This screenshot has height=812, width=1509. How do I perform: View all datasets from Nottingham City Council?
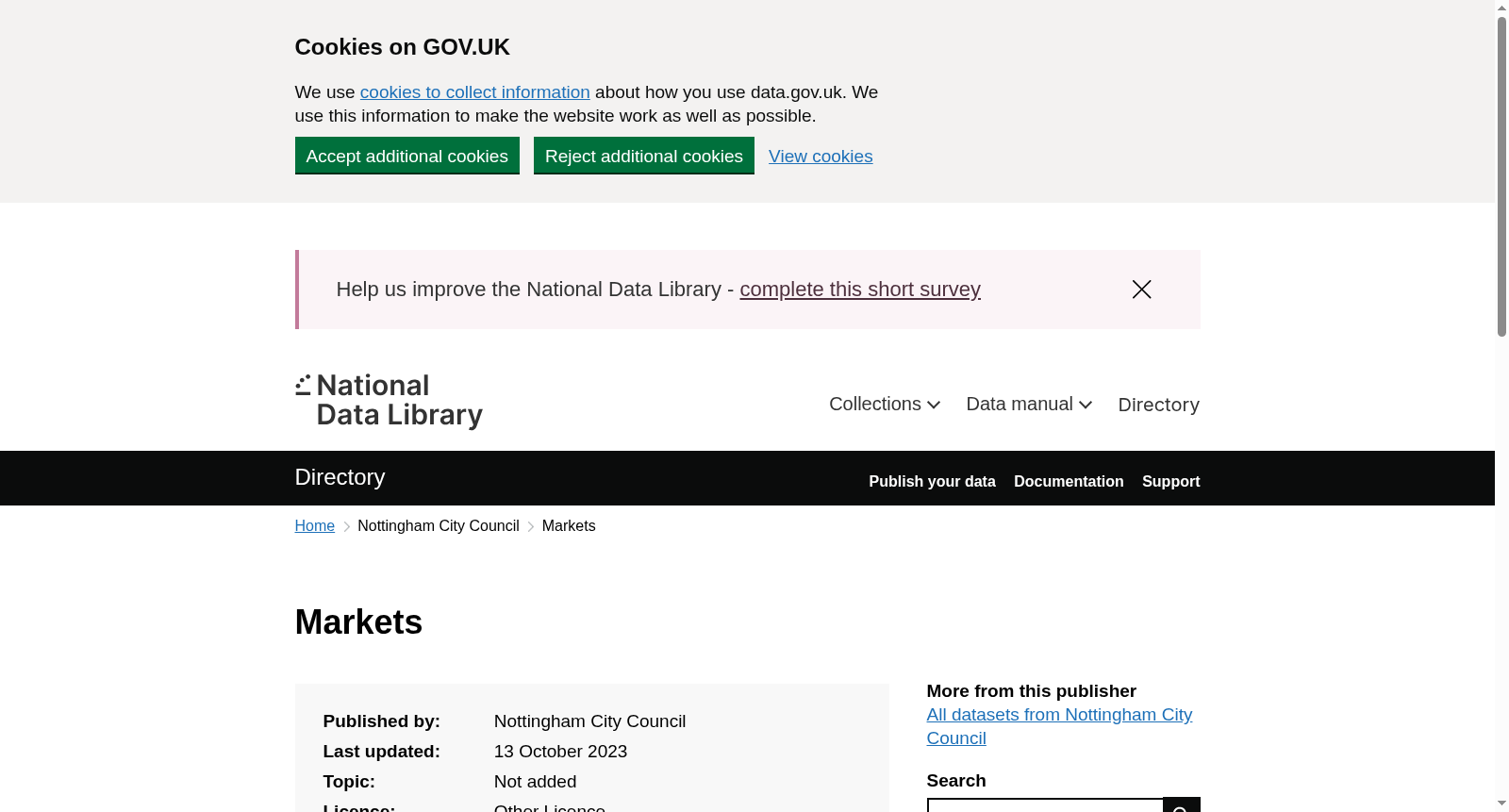coord(1059,726)
